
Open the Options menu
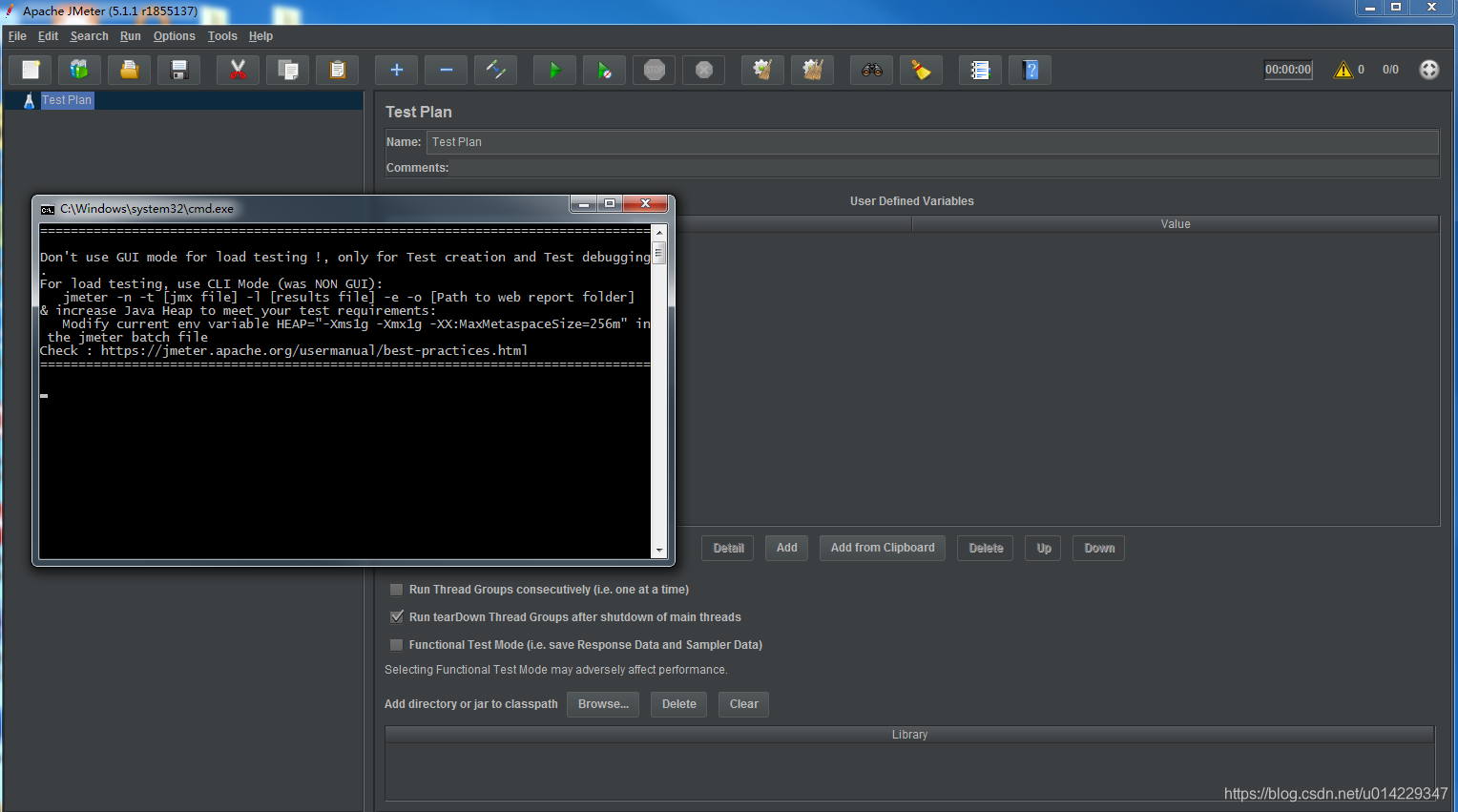pyautogui.click(x=175, y=36)
